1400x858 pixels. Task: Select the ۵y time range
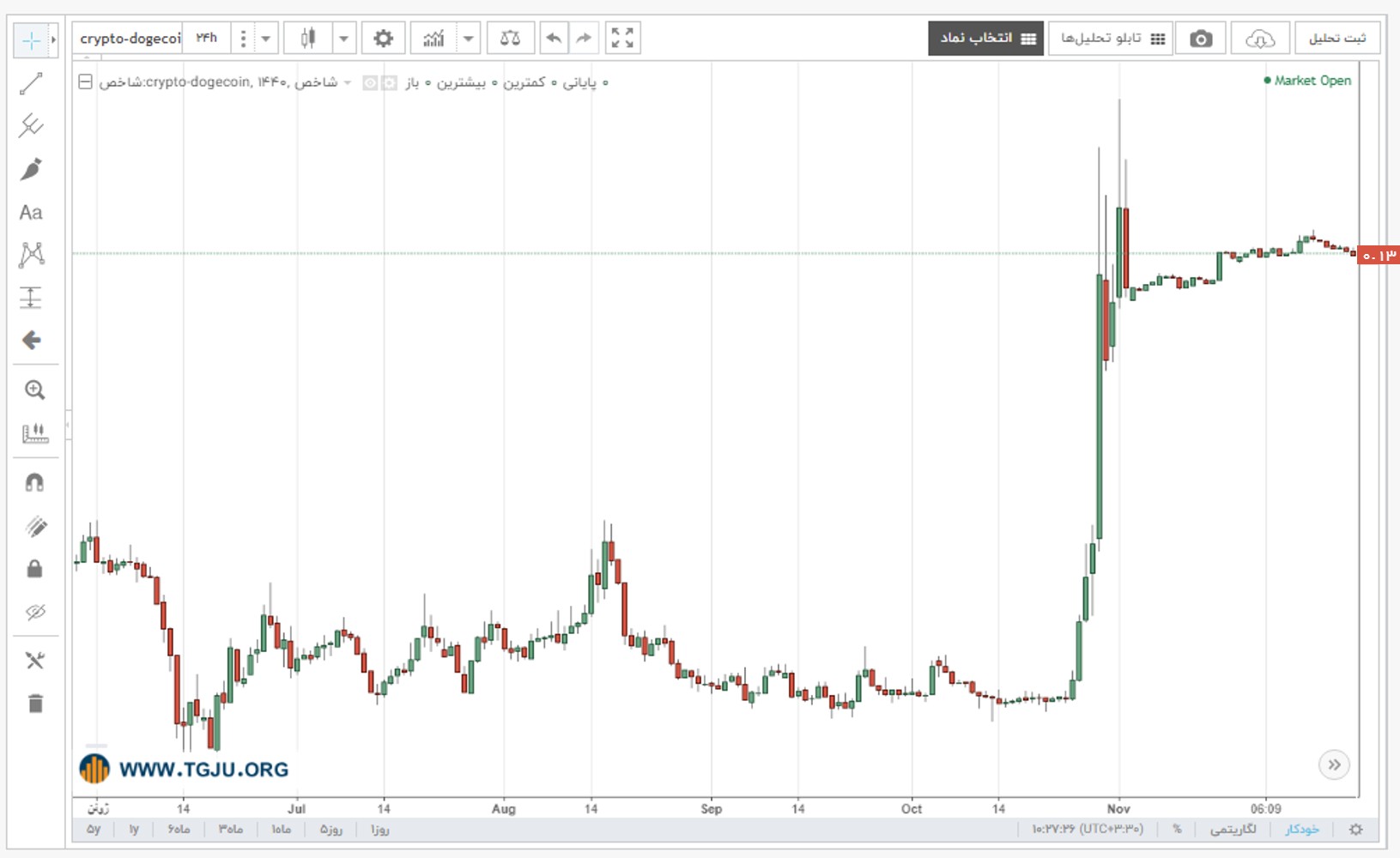94,830
